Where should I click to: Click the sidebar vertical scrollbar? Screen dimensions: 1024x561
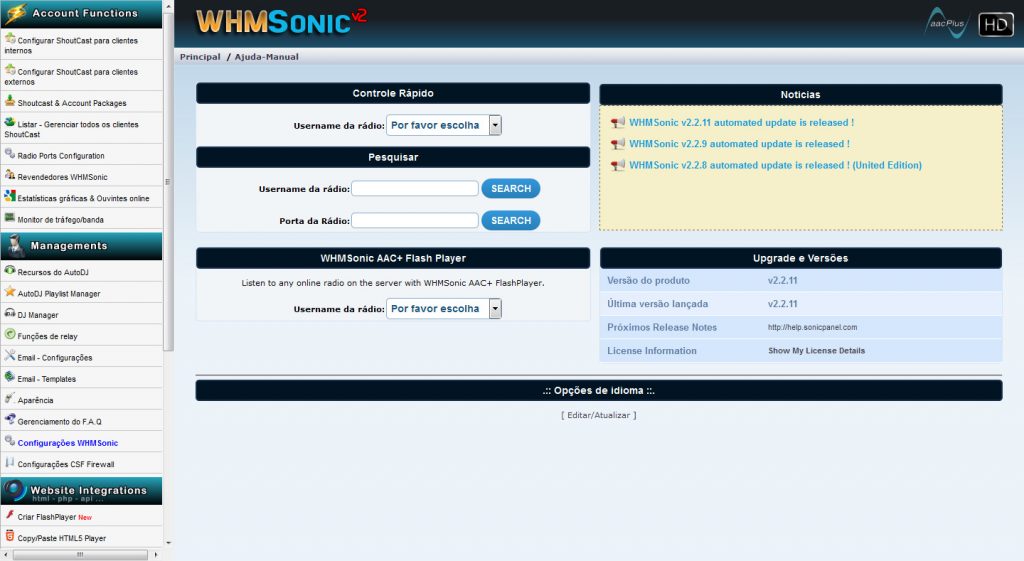point(168,200)
